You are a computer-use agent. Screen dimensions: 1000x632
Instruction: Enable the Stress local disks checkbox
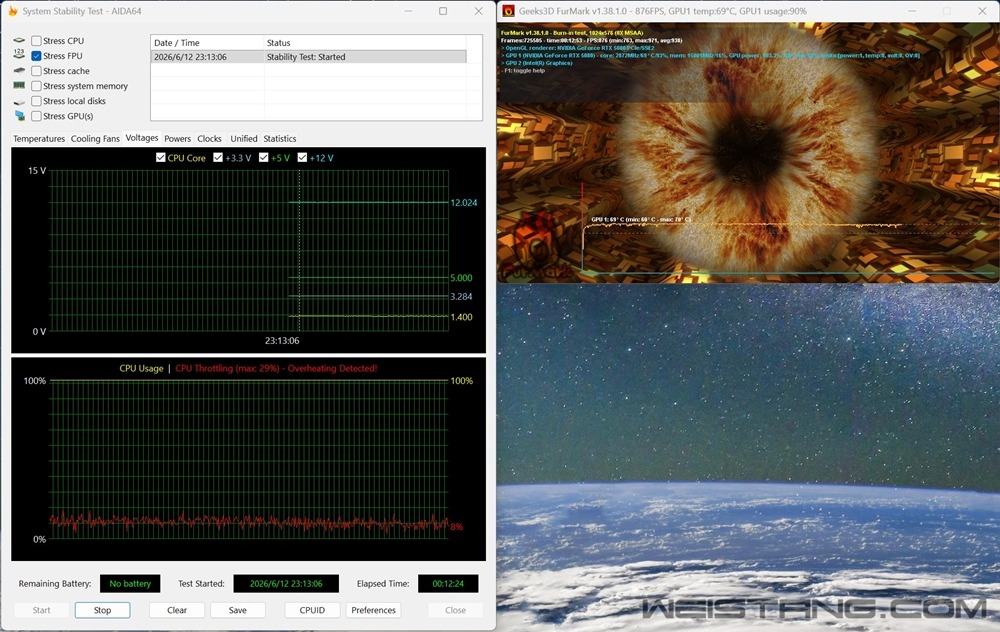[x=36, y=101]
